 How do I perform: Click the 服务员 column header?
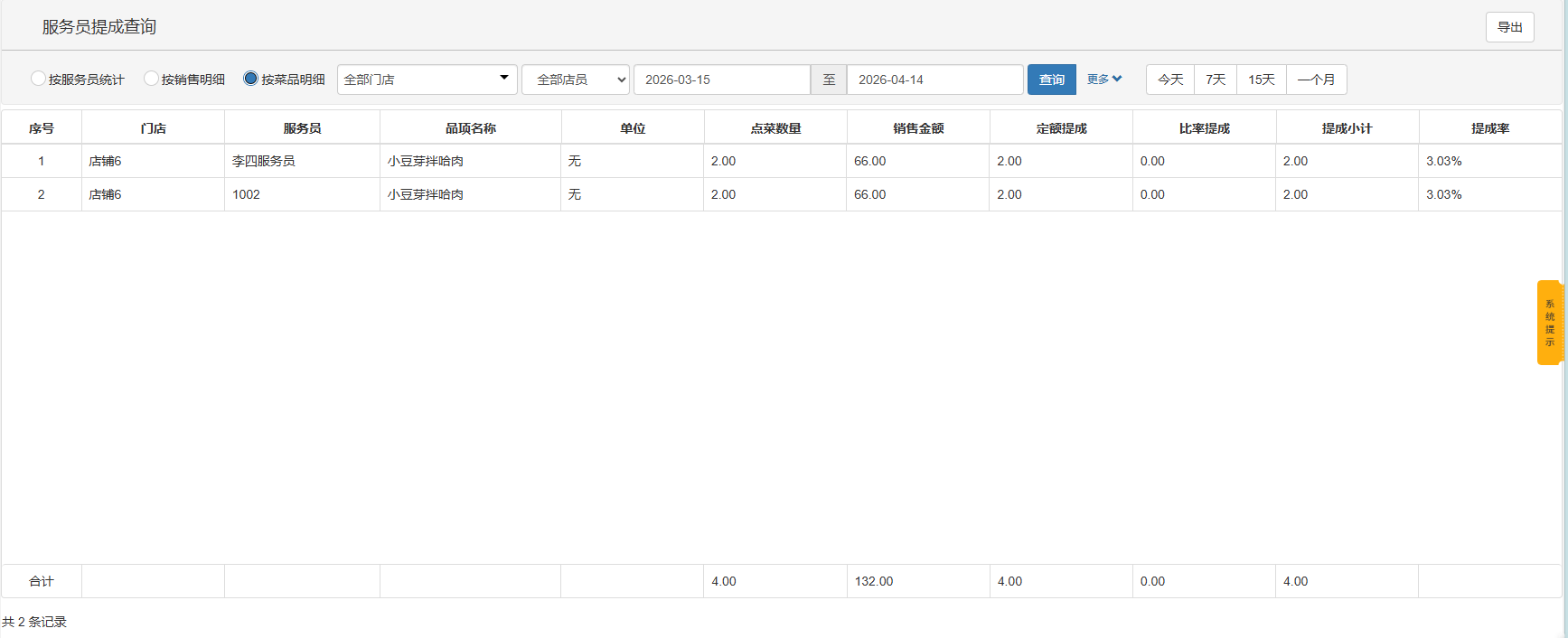(x=302, y=128)
